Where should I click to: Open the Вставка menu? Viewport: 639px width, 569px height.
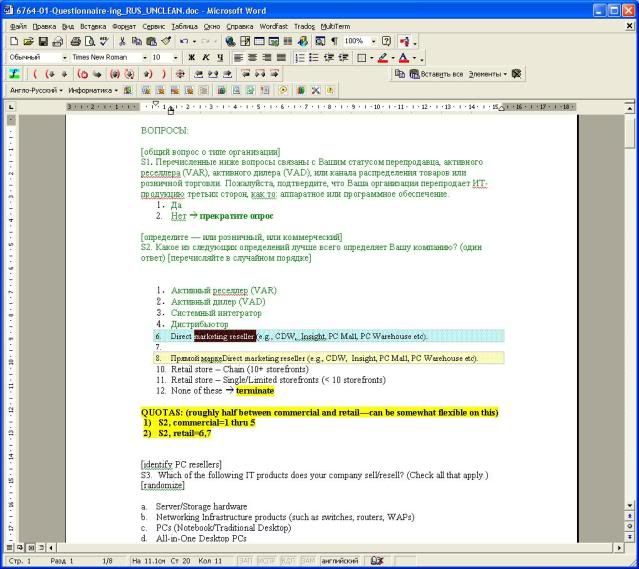point(93,26)
